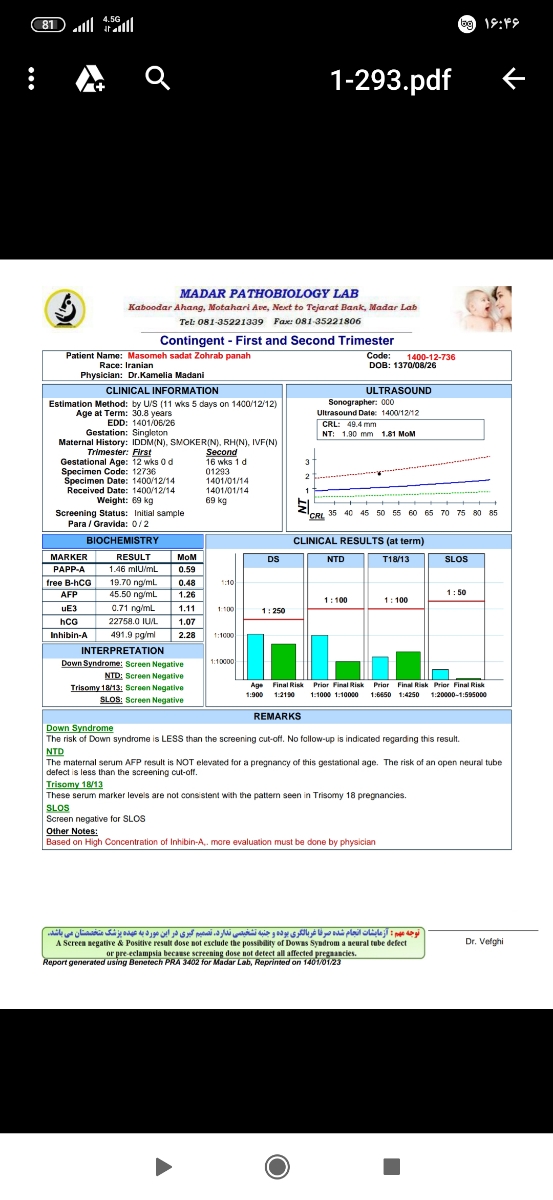Tap the BIOCHEMISTRY table header
This screenshot has width=553, height=1200.
coord(122,540)
